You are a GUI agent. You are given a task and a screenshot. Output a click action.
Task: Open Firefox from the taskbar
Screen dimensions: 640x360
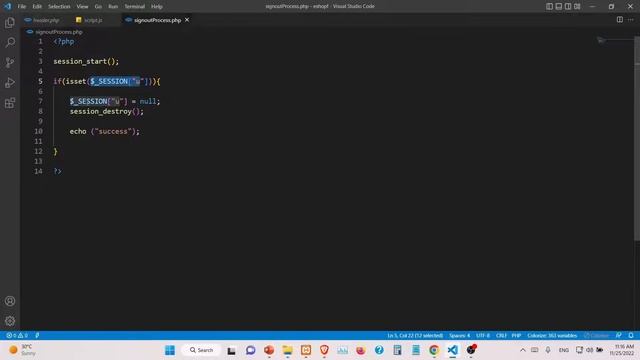(x=361, y=350)
